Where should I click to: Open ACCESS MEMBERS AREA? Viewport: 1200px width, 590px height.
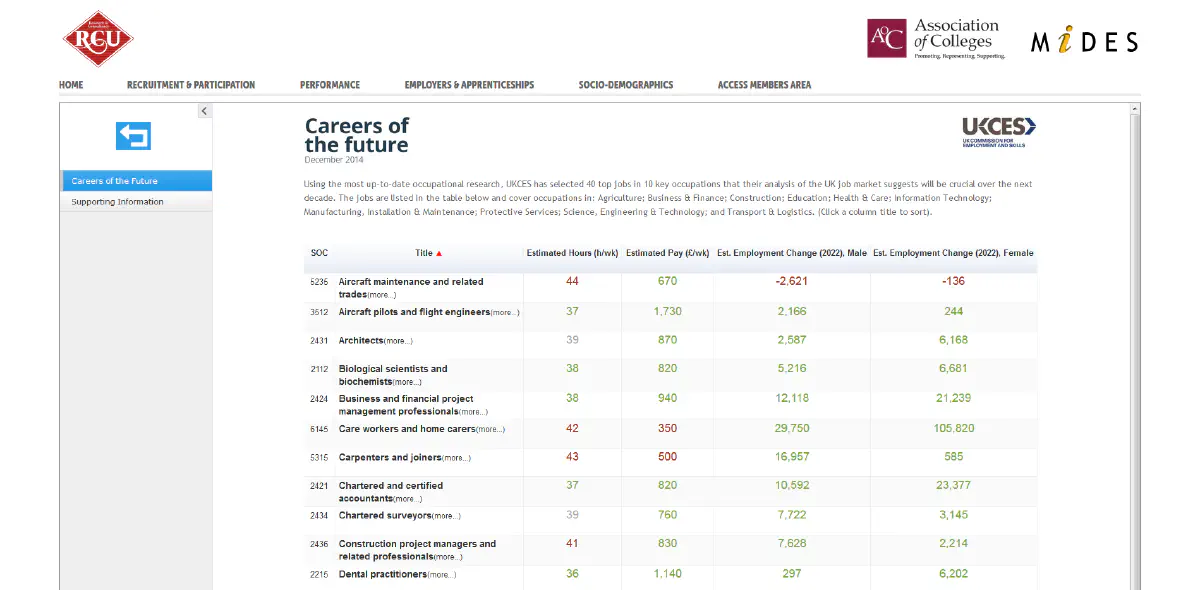coord(763,85)
